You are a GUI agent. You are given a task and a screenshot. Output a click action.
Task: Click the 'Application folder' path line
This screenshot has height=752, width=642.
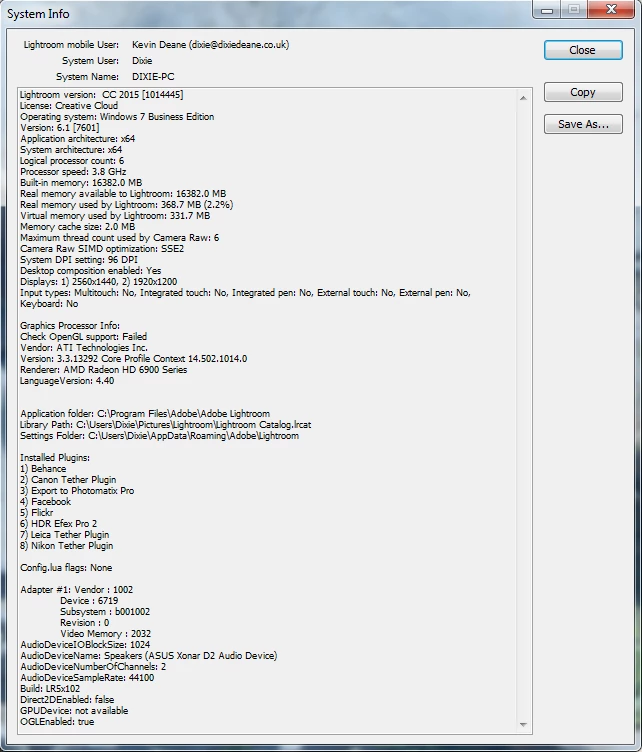click(145, 414)
